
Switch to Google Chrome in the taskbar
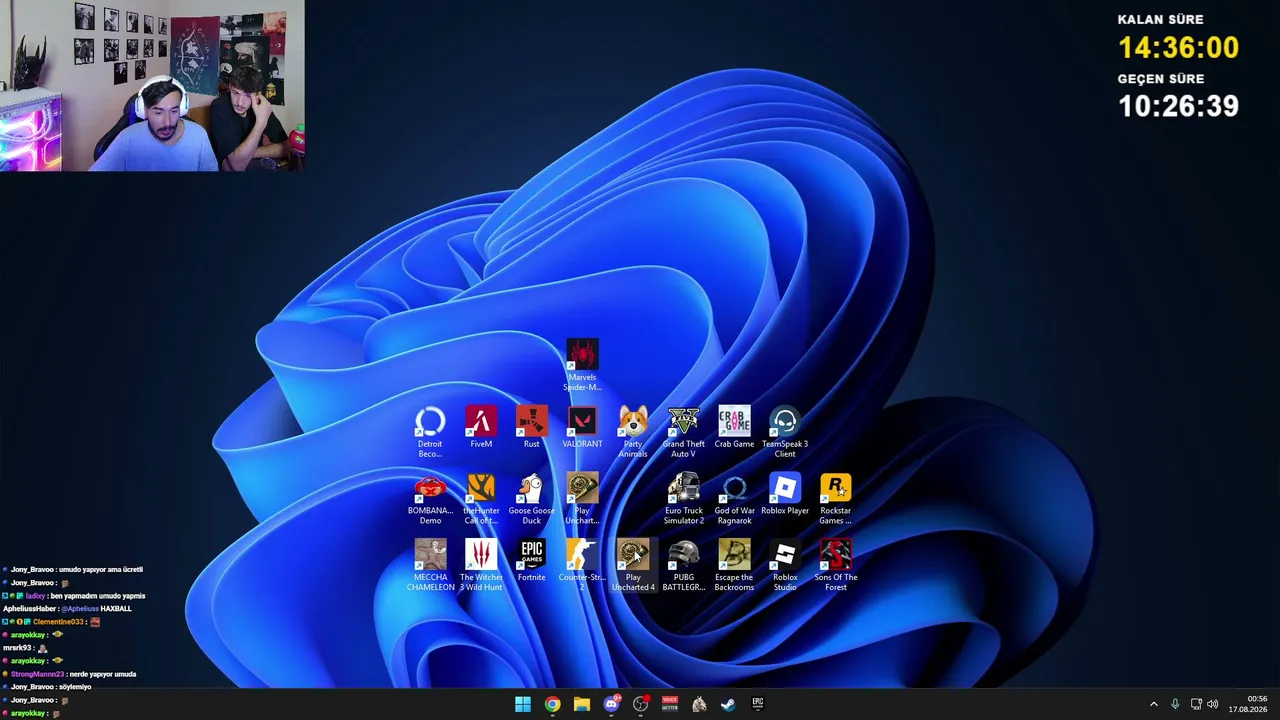coord(552,704)
